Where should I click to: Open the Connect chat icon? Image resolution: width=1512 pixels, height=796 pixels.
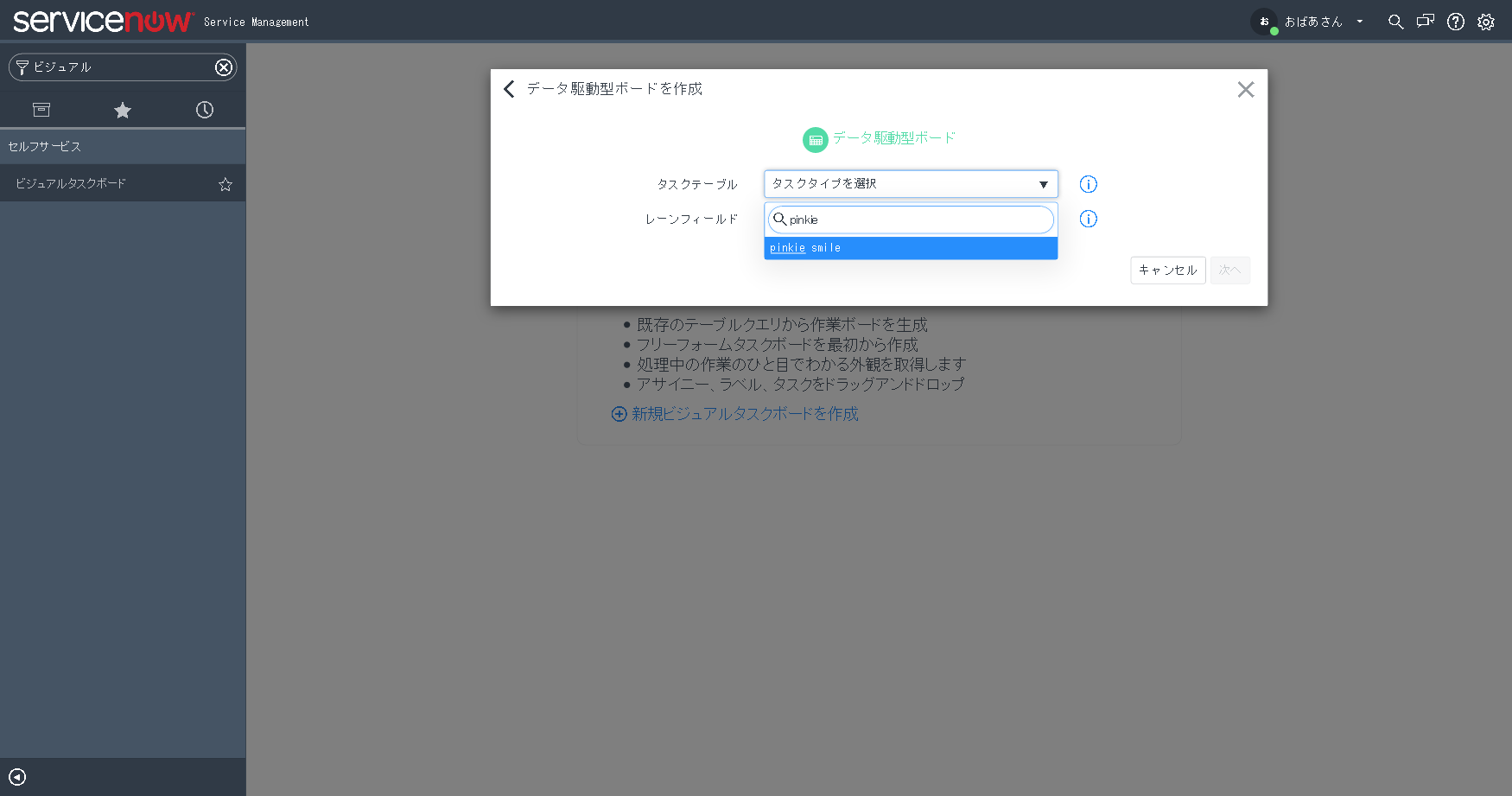pos(1426,22)
